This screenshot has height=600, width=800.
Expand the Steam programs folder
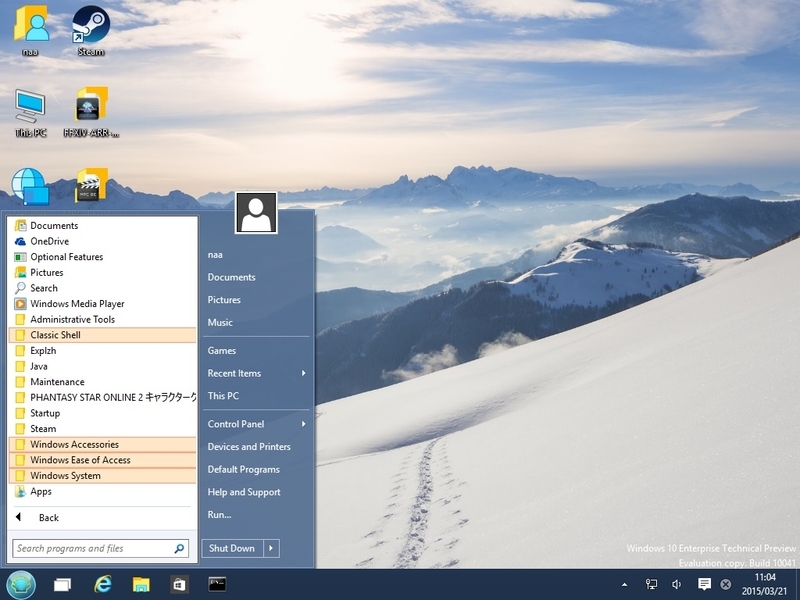tap(102, 429)
